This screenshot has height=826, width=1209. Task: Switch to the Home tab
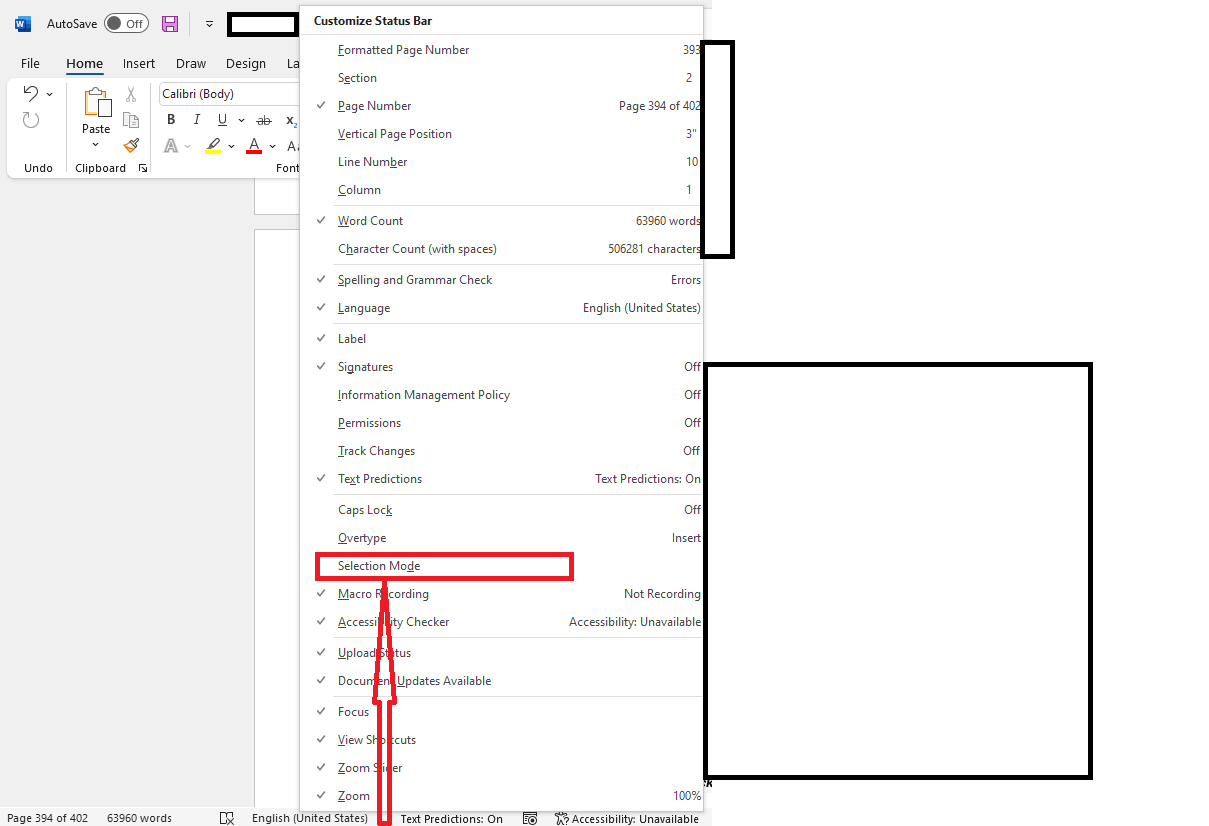click(x=85, y=63)
